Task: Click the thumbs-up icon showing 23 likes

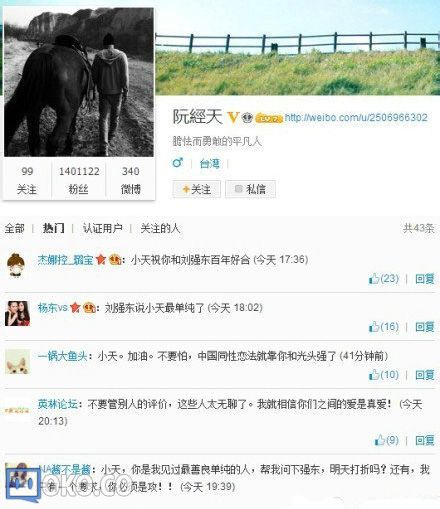Action: point(374,278)
